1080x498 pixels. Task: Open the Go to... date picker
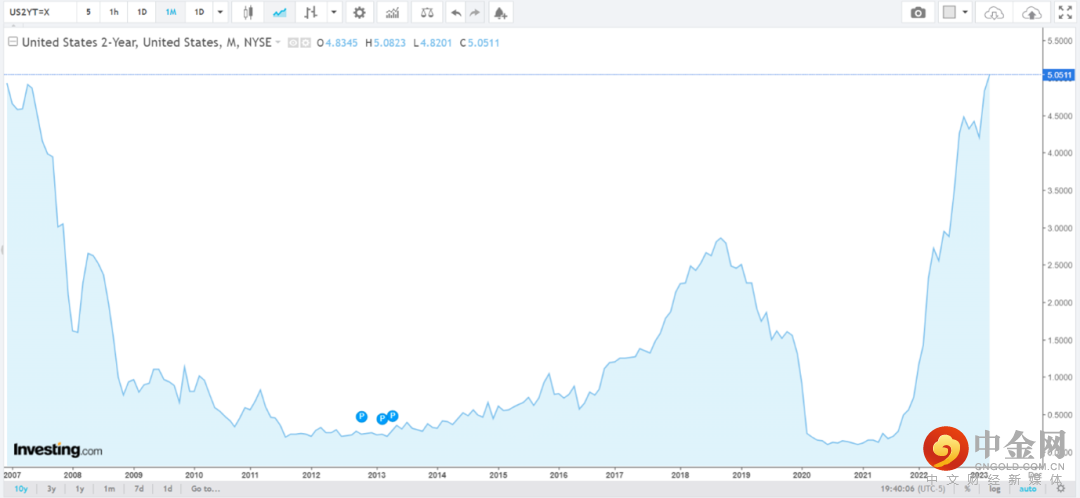pos(206,489)
